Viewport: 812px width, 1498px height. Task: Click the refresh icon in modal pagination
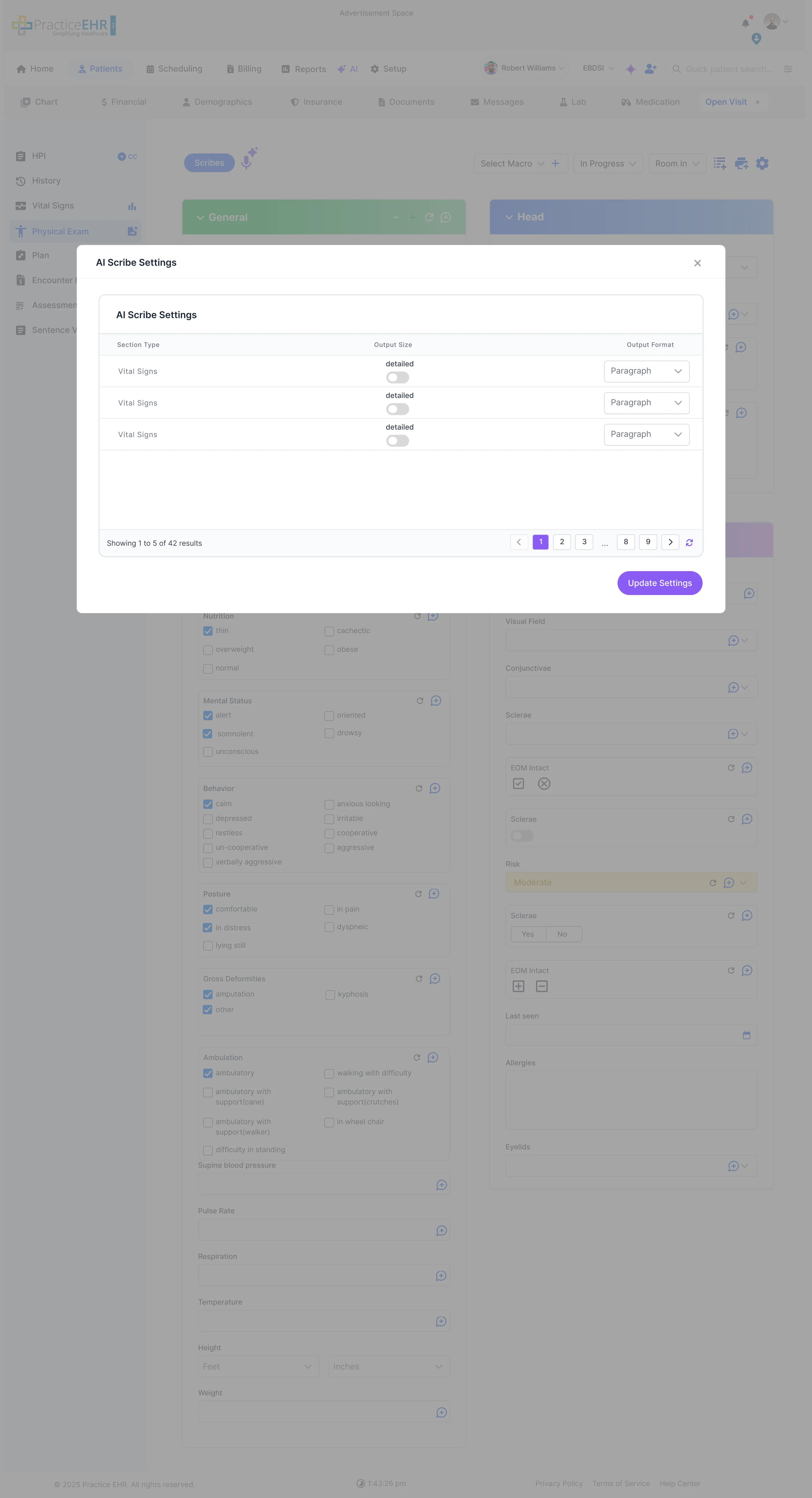689,542
